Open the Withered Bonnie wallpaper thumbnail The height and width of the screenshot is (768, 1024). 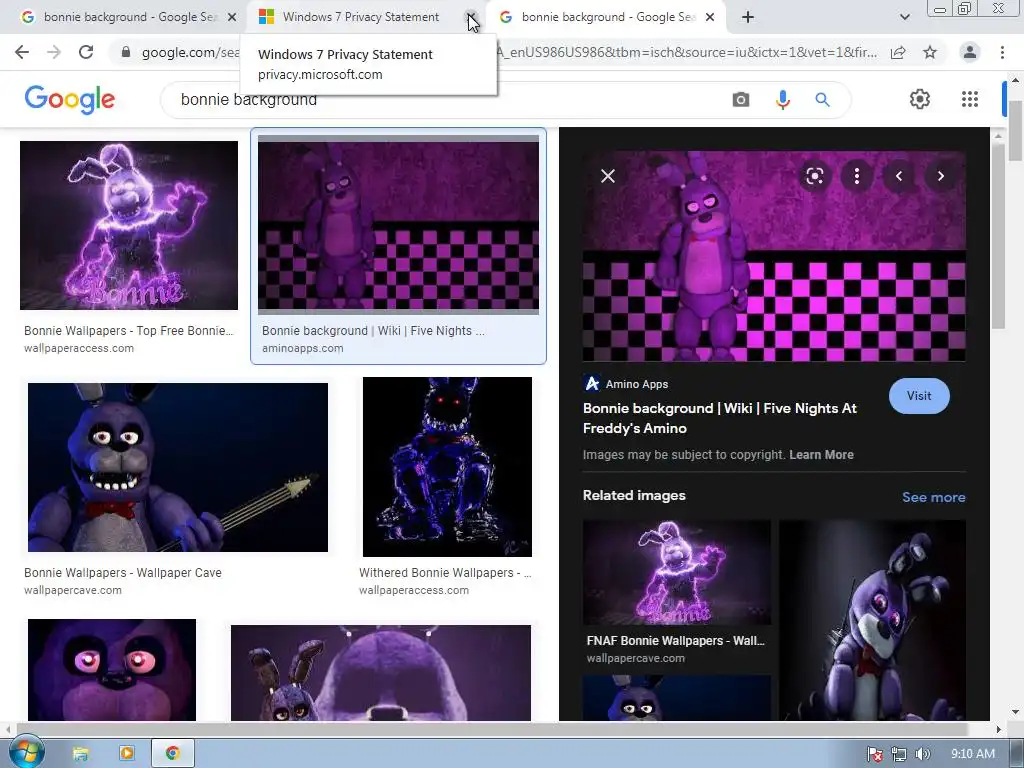tap(447, 467)
